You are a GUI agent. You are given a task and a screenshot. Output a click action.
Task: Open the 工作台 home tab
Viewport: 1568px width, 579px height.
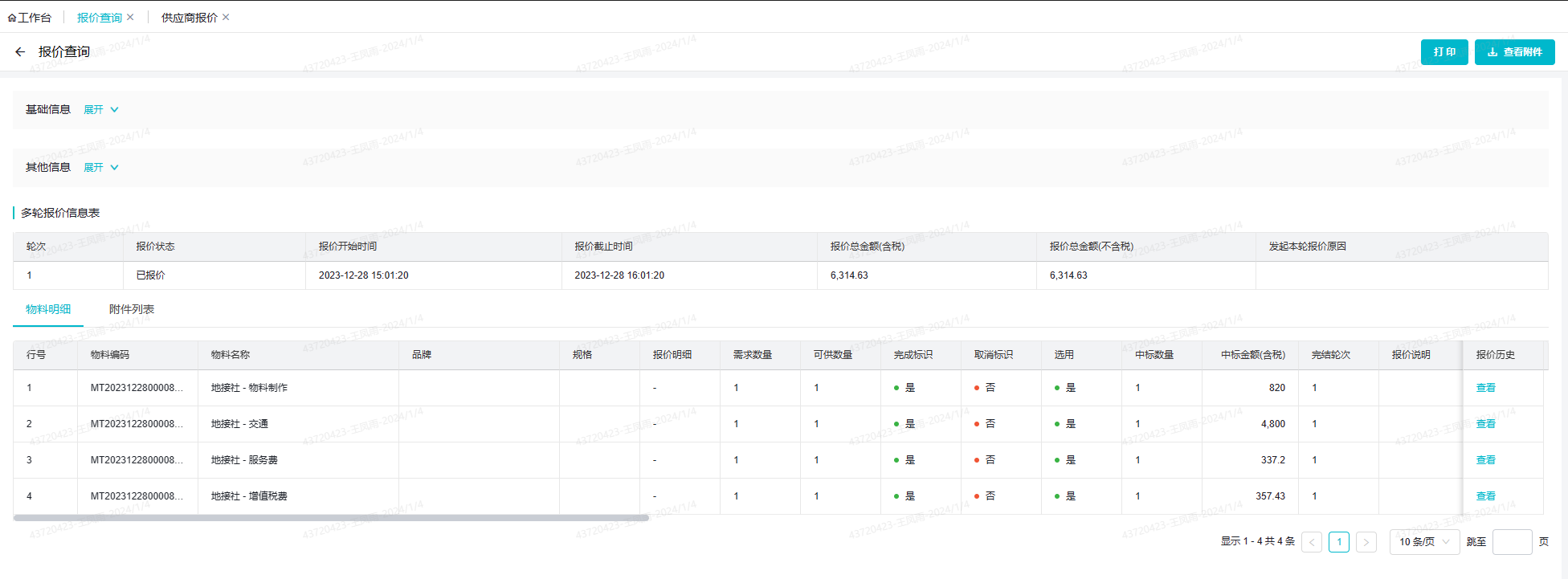click(30, 18)
